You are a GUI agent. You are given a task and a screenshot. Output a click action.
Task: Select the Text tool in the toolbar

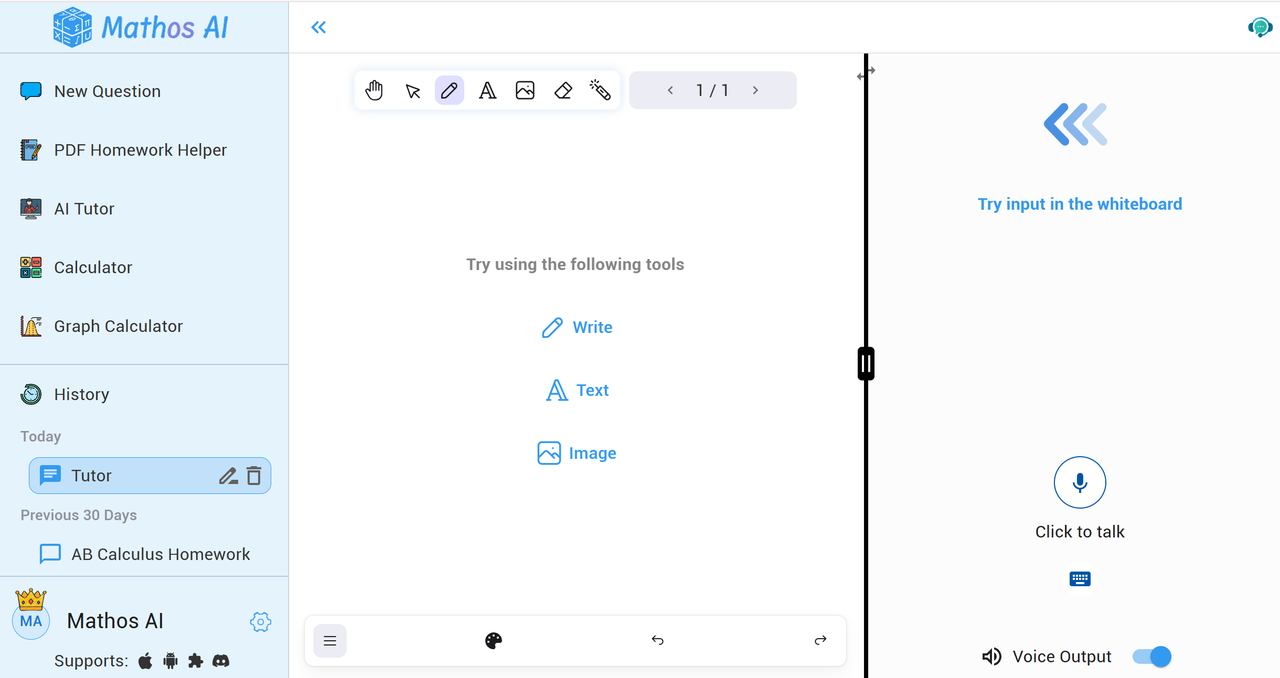tap(487, 90)
